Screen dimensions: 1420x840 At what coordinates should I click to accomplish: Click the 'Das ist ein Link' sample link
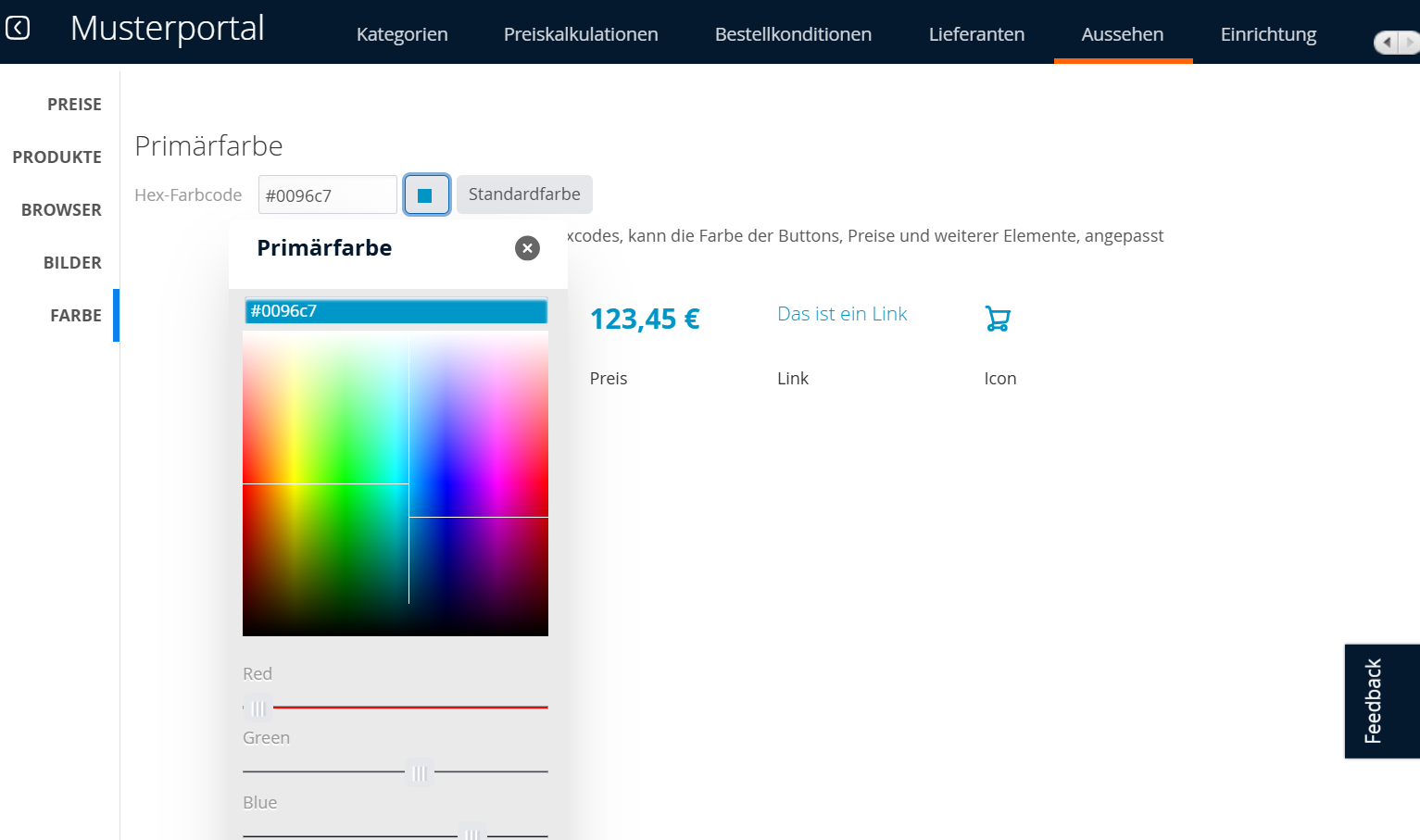pos(842,314)
